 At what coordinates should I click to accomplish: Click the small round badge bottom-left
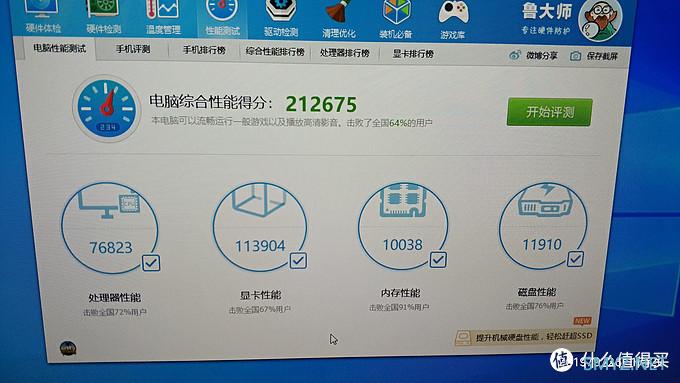[68, 348]
